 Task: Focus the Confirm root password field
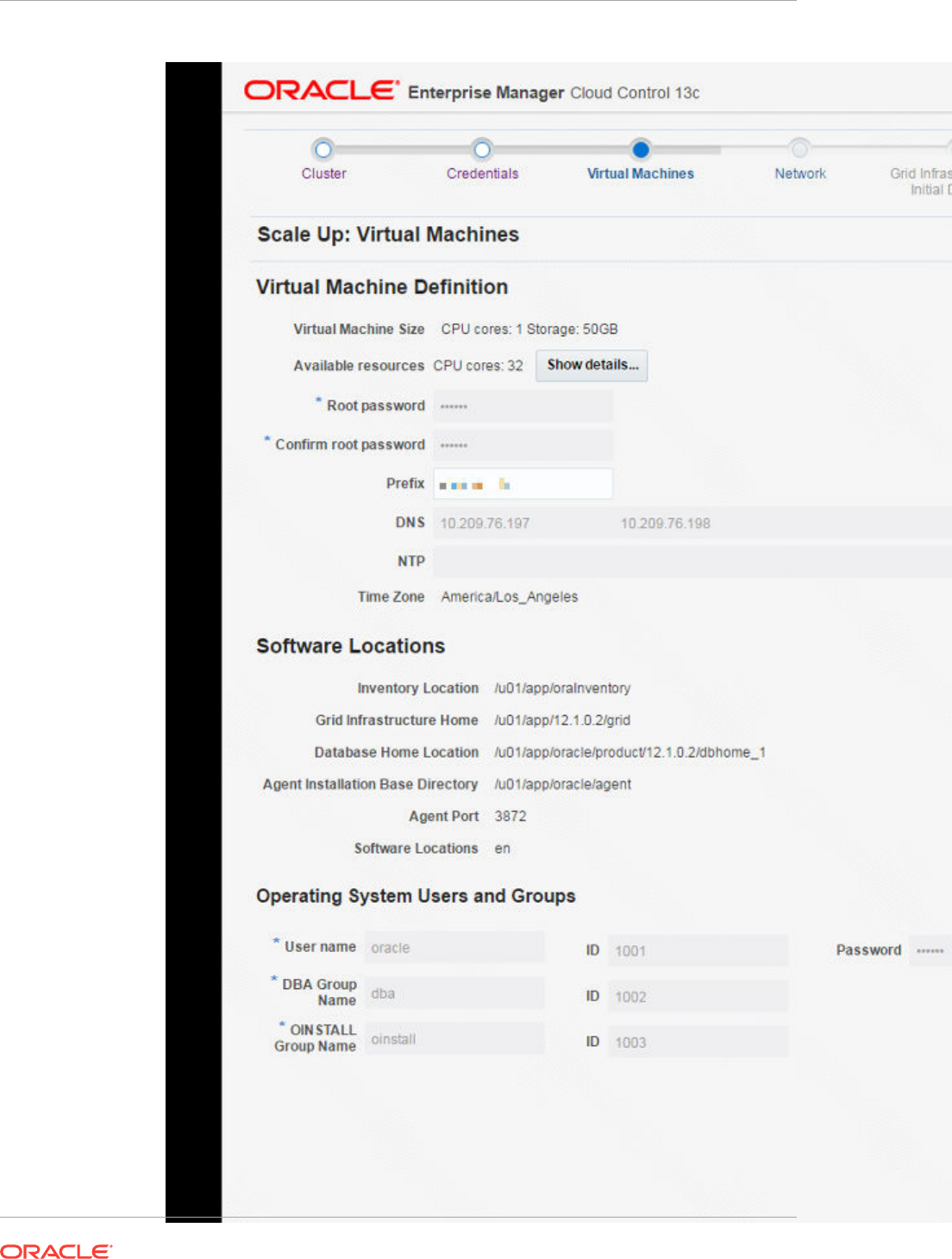[x=523, y=445]
